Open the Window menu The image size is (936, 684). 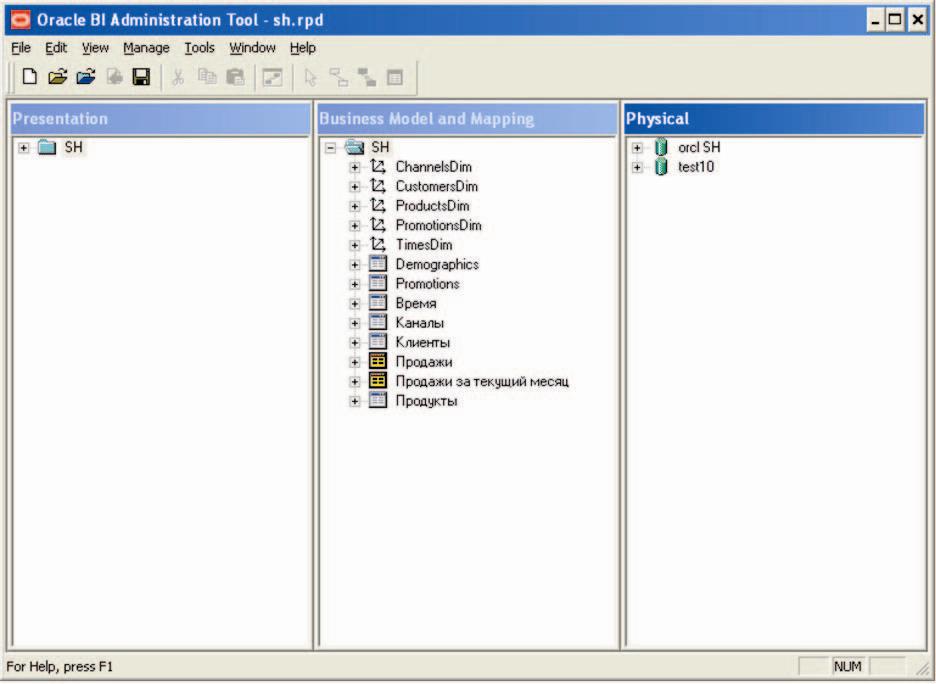[253, 48]
